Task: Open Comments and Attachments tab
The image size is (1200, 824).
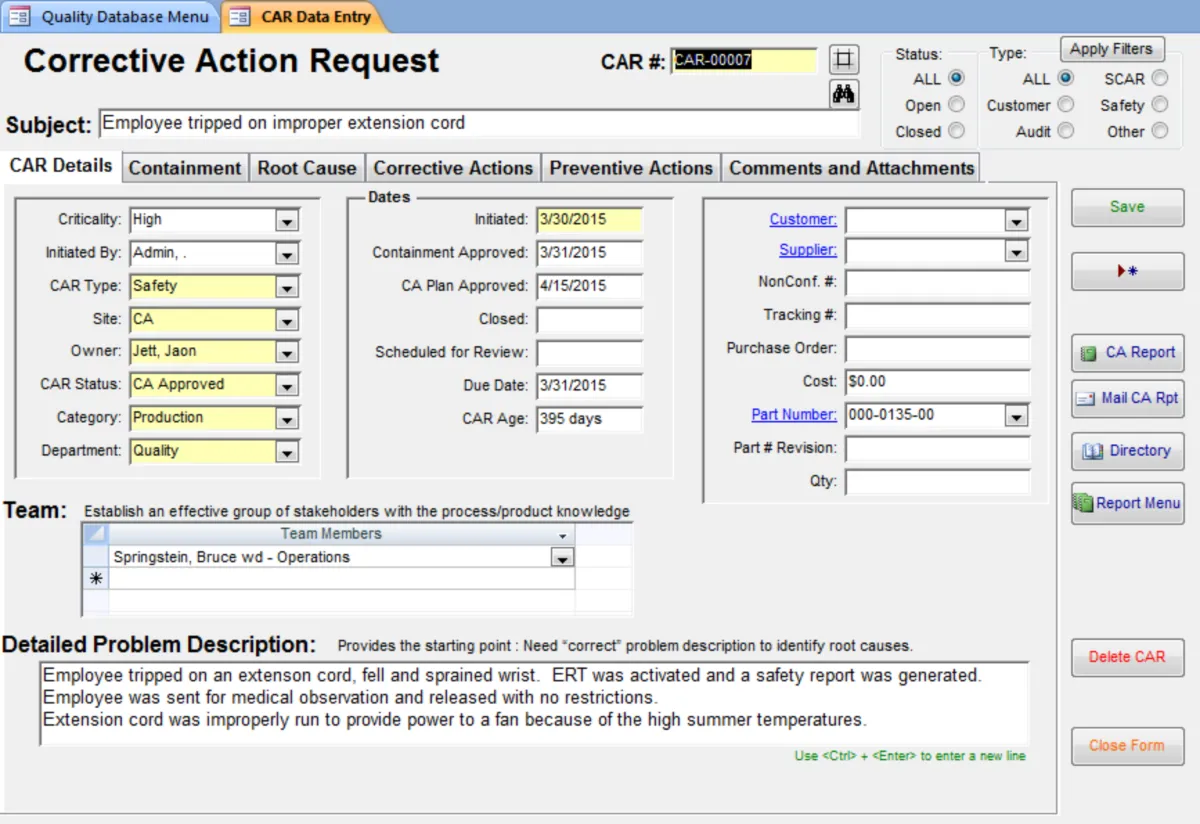Action: coord(851,168)
